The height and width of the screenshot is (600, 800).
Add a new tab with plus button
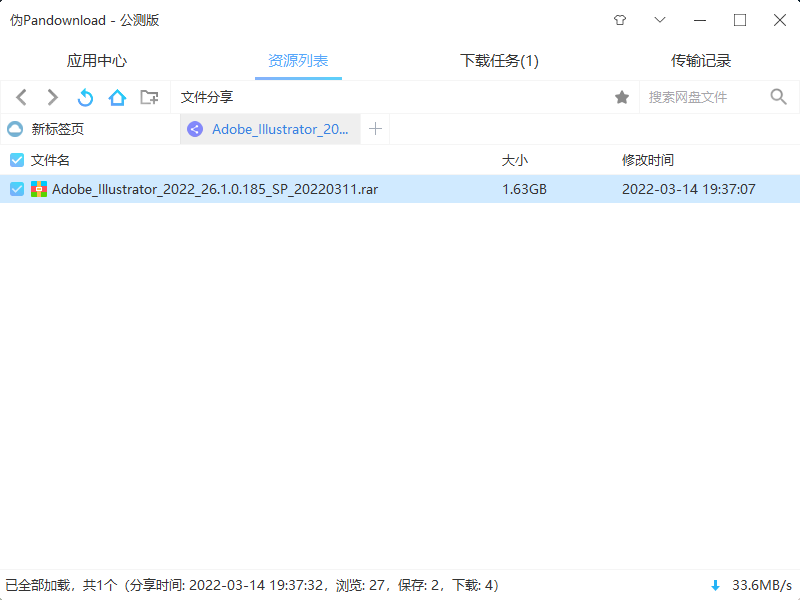pos(376,129)
